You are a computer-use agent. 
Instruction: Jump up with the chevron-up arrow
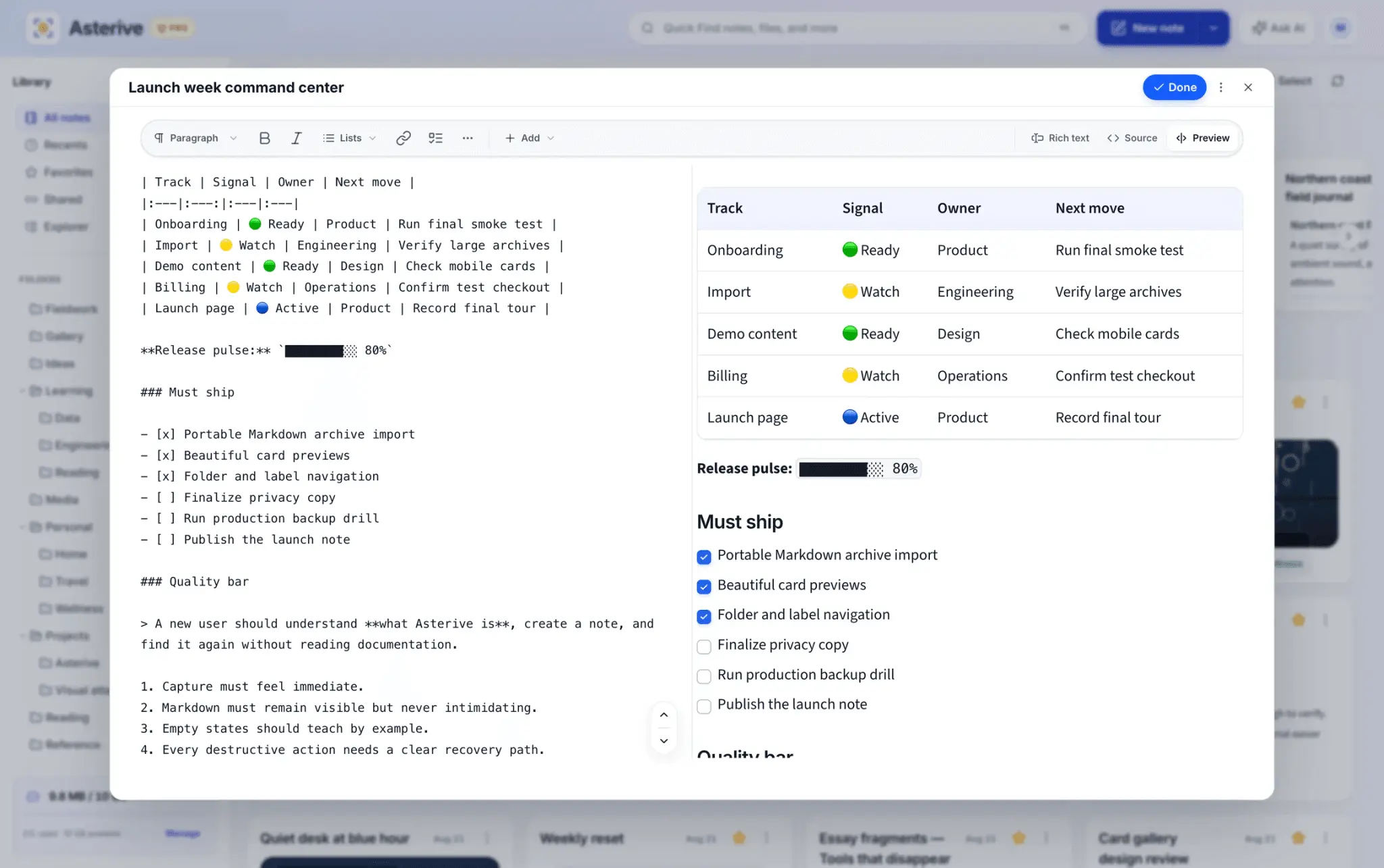point(664,715)
